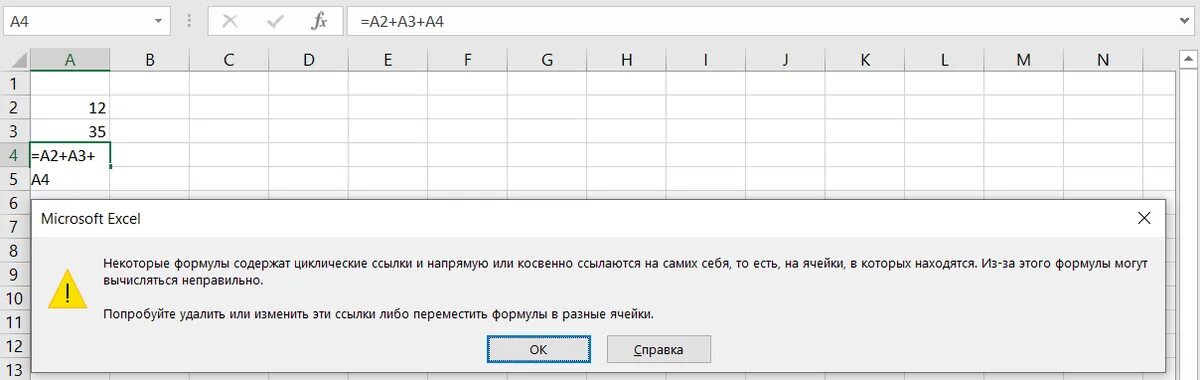This screenshot has width=1200, height=380.
Task: Select row 2 header
Action: (14, 108)
